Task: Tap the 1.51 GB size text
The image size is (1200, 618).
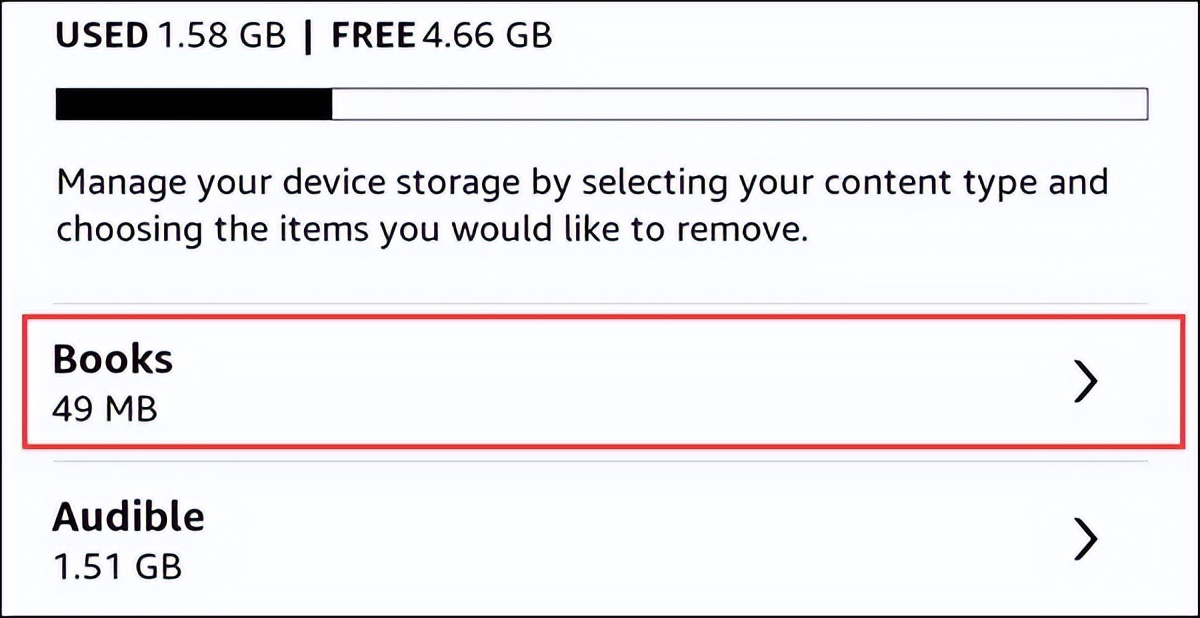Action: click(x=118, y=567)
